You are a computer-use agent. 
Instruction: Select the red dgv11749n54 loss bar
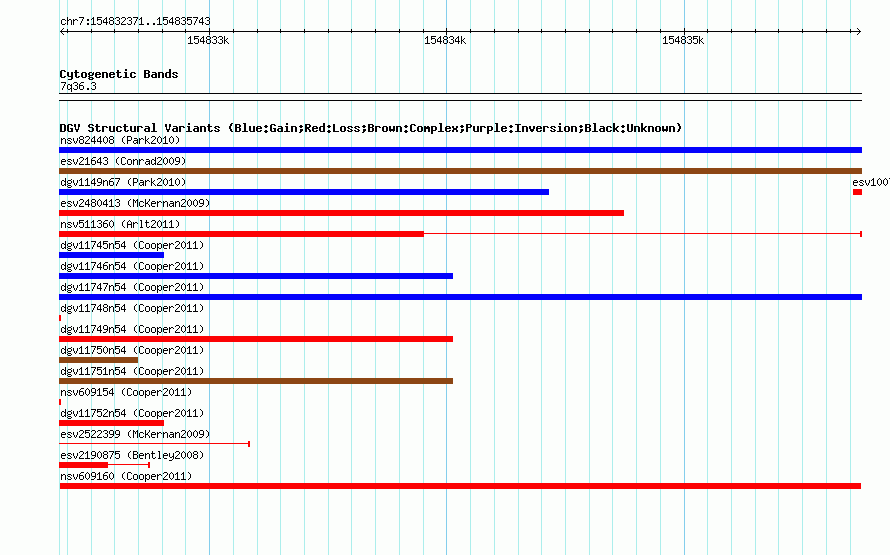click(x=256, y=339)
